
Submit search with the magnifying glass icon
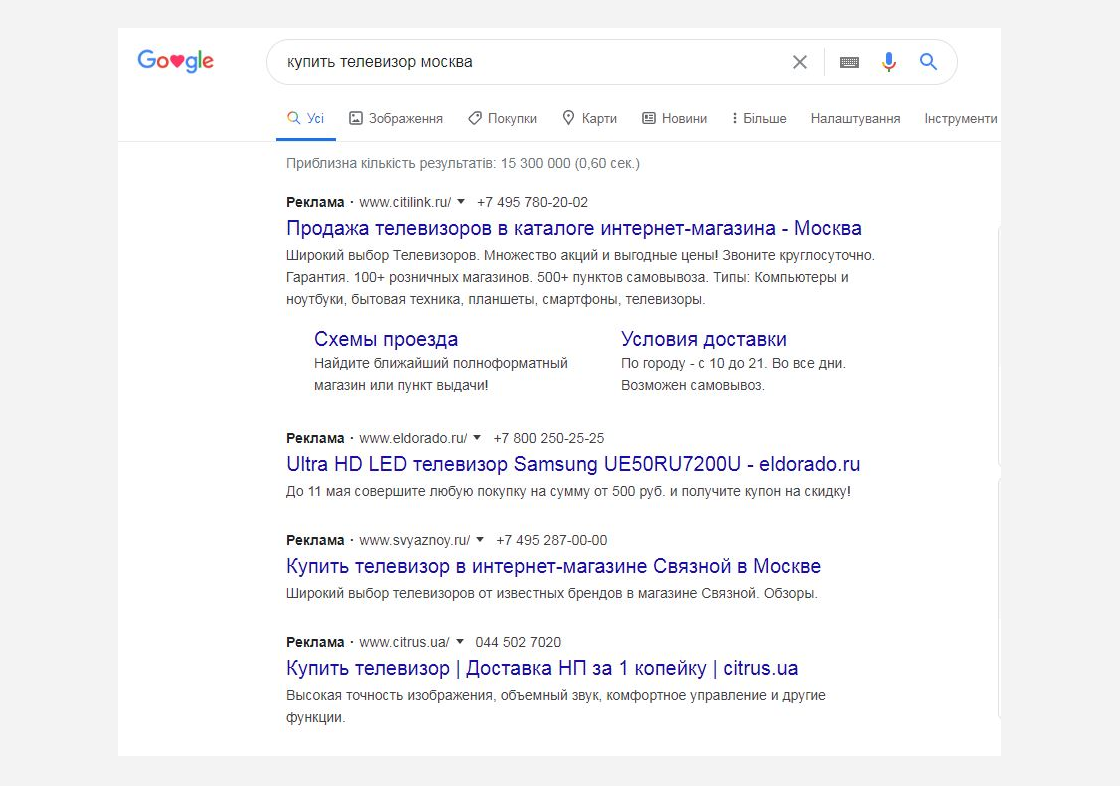pos(928,61)
